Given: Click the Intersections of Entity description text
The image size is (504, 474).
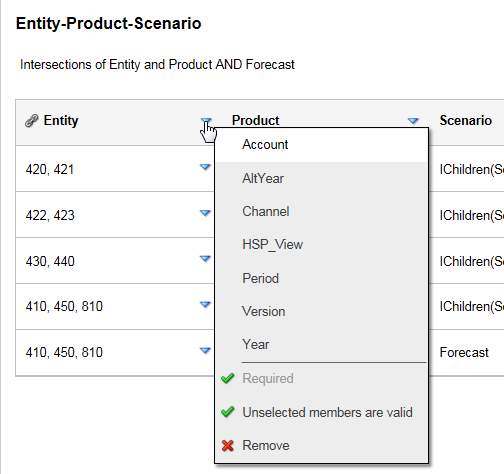Looking at the screenshot, I should tap(157, 64).
